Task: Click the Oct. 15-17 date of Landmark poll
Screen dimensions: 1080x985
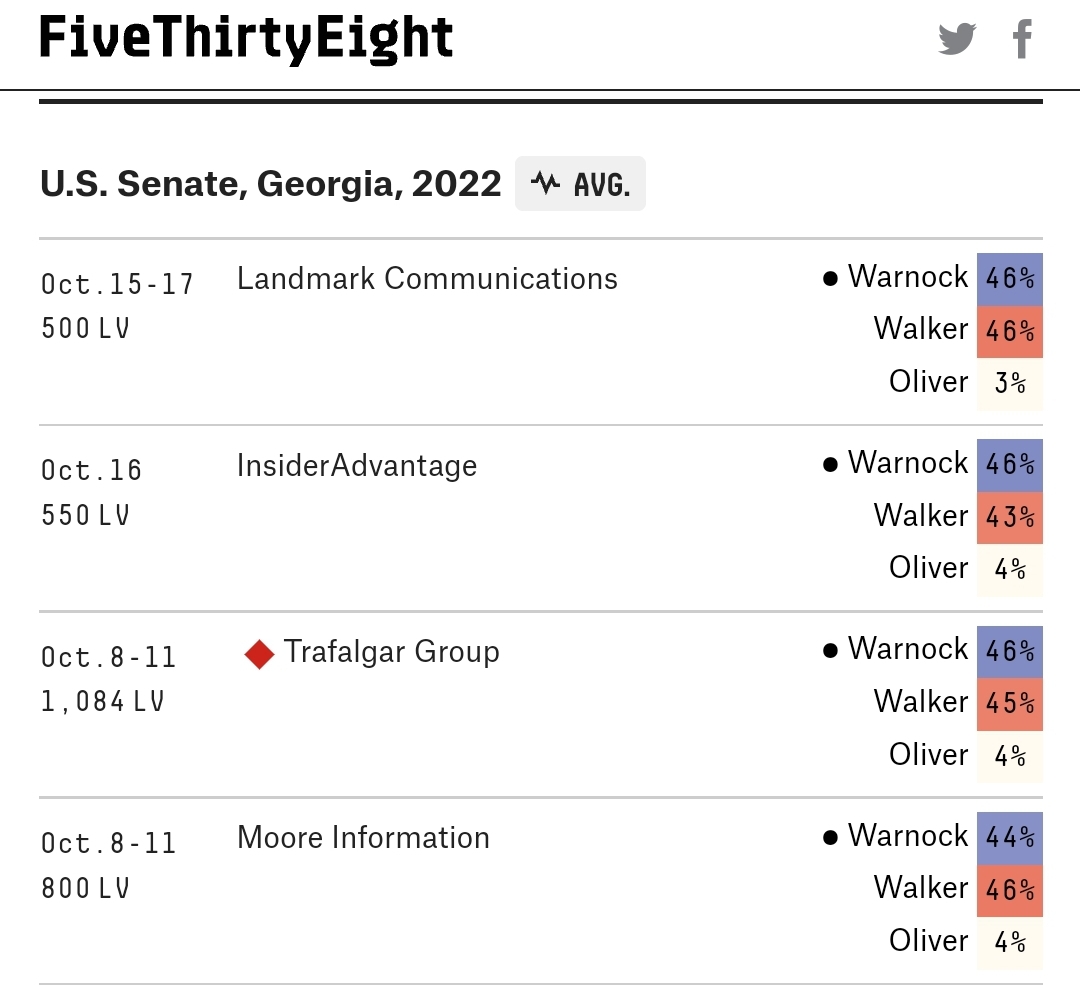Action: 118,284
